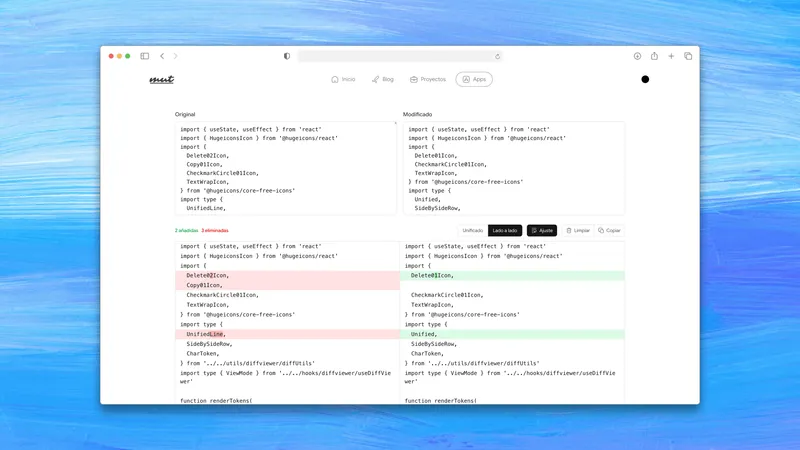Click the removed 'Delete02Icon,' diff line
800x450 pixels.
click(287, 276)
